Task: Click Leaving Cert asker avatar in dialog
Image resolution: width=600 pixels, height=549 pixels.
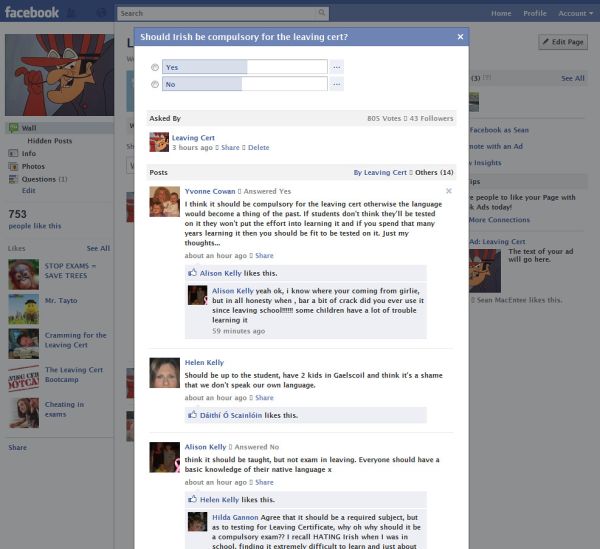Action: 159,142
